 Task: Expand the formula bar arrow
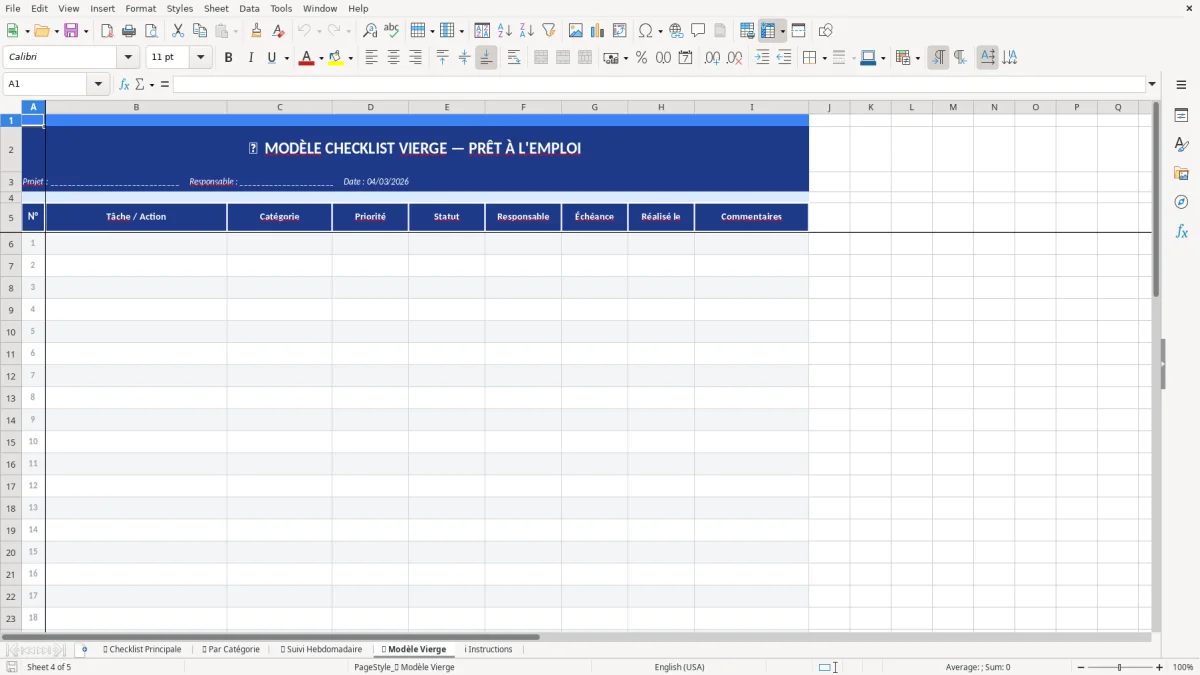coord(1152,84)
